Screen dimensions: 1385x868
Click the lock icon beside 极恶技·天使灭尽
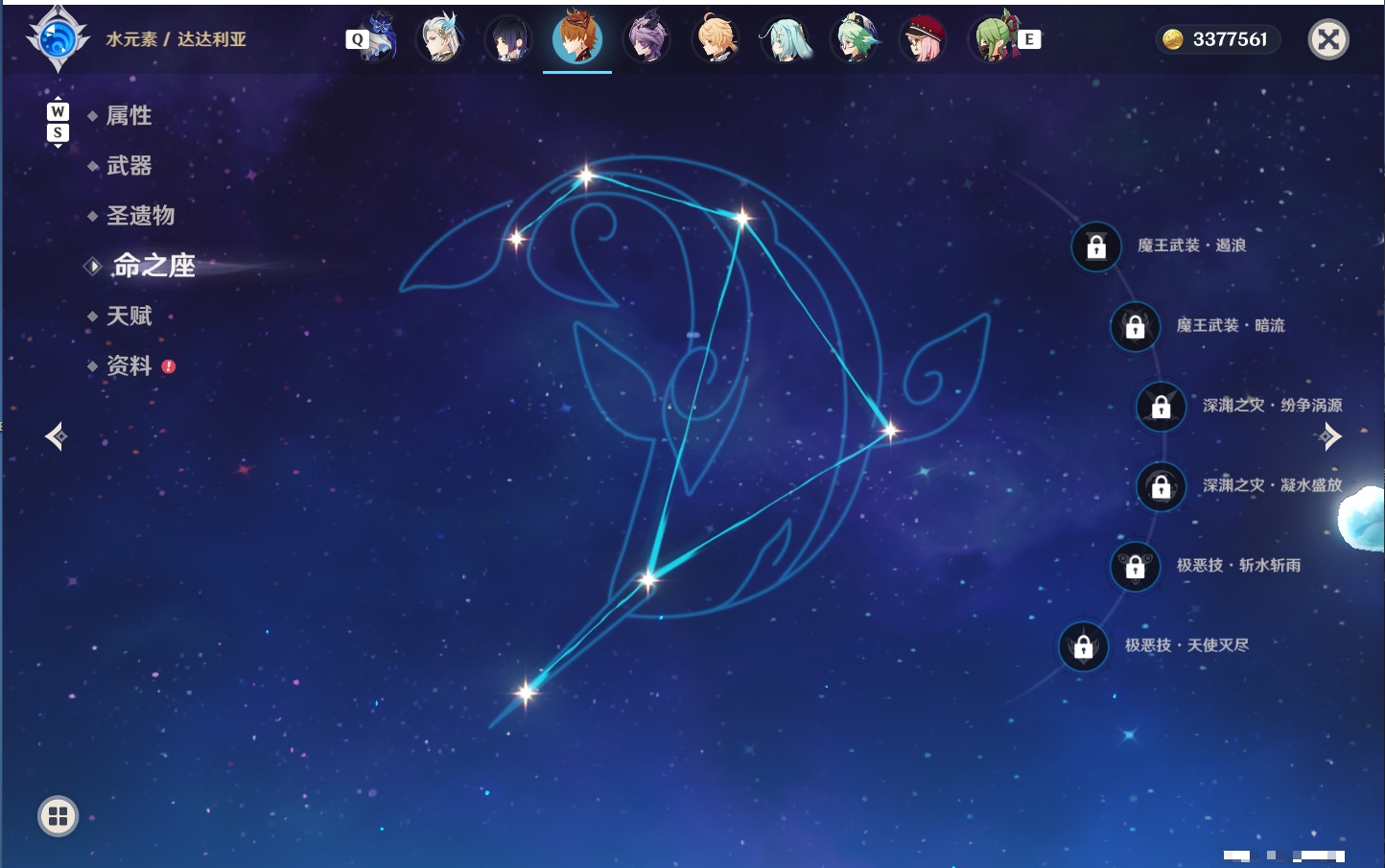pos(1083,646)
